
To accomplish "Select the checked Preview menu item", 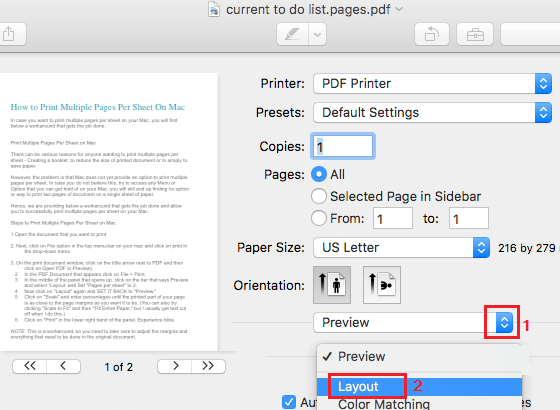I will point(419,356).
